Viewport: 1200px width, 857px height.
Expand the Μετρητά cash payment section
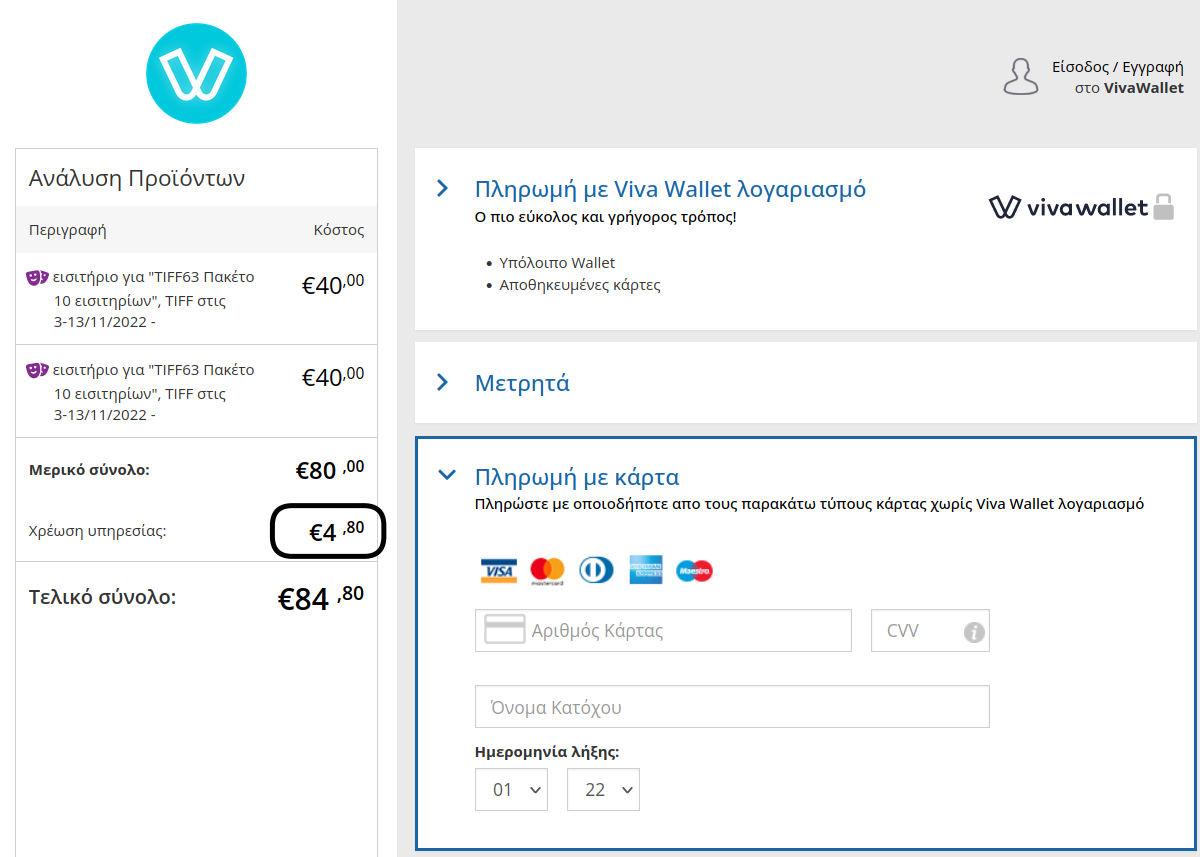pos(443,382)
